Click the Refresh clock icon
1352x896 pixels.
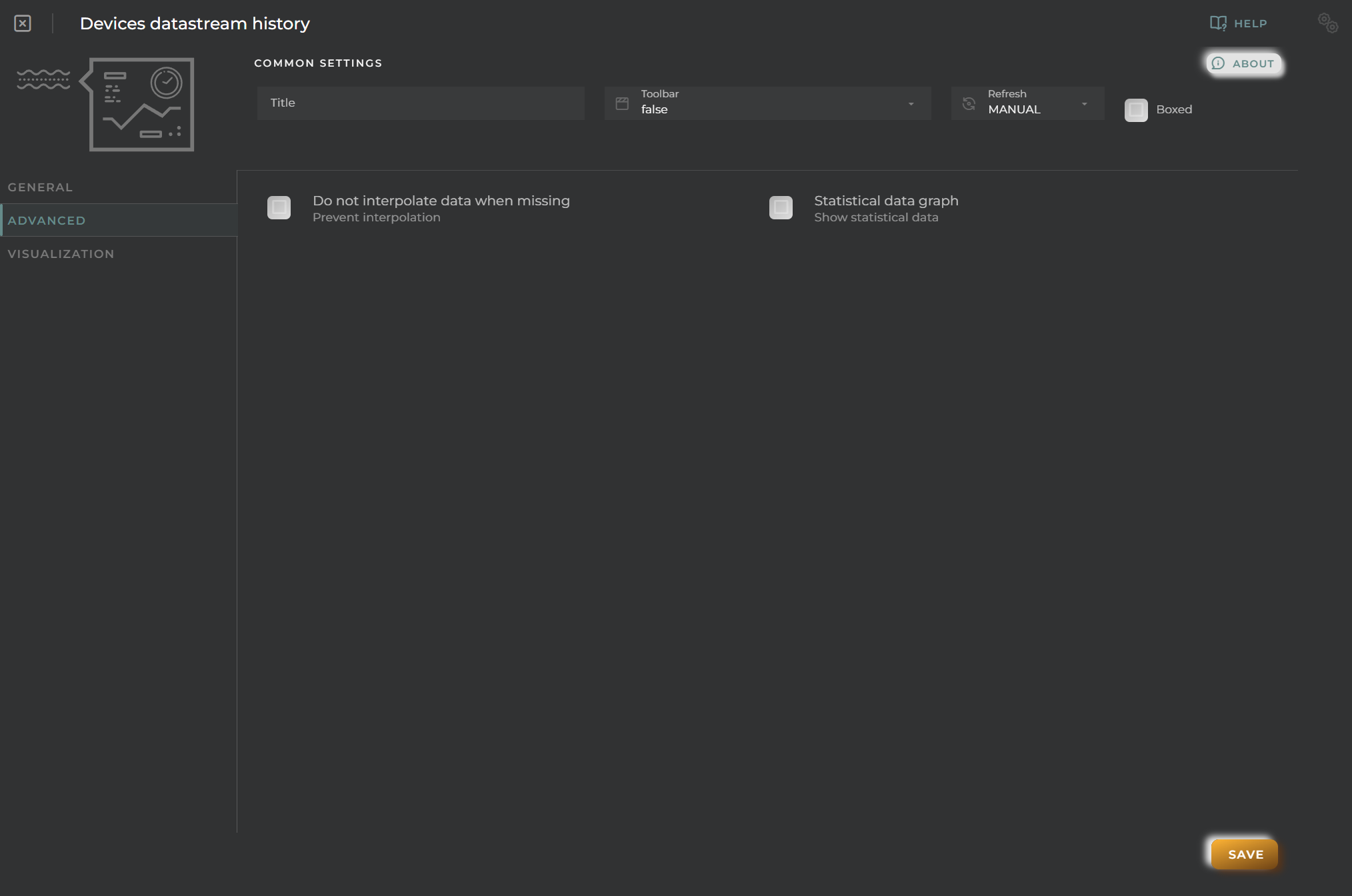tap(968, 101)
